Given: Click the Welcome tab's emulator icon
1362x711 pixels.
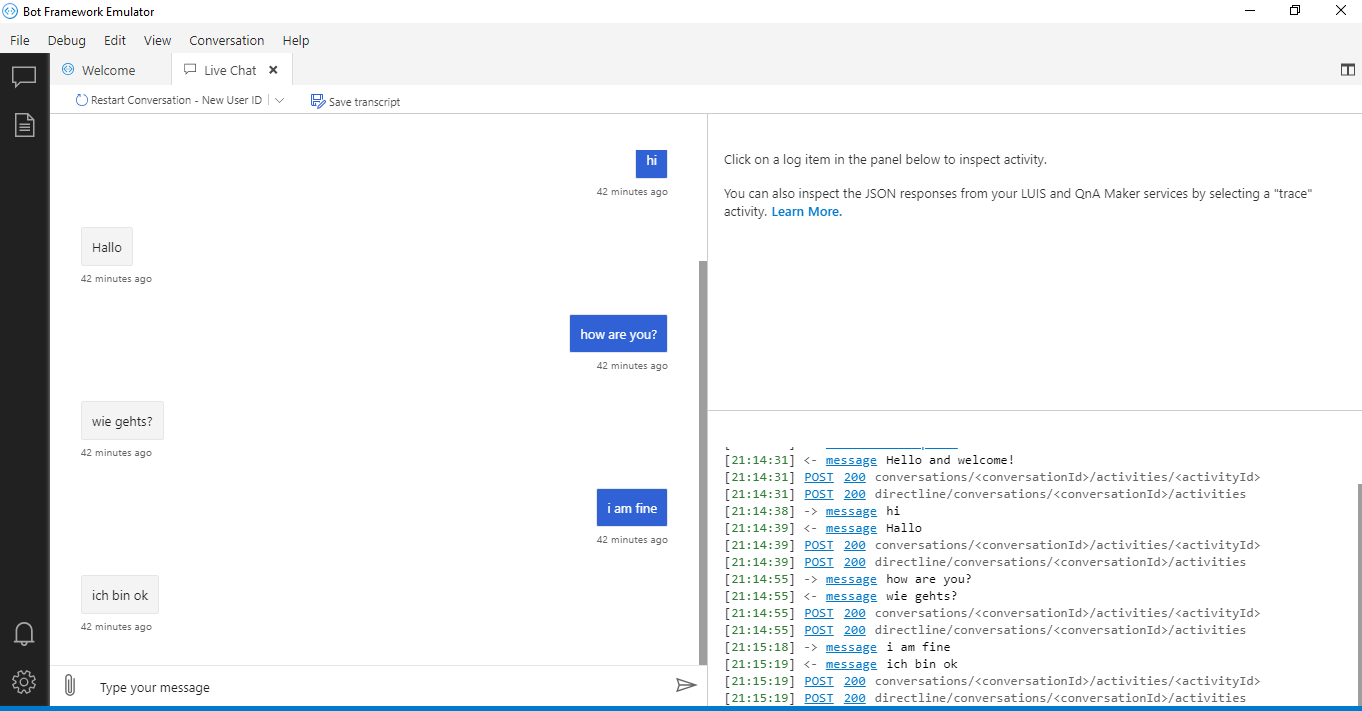Looking at the screenshot, I should [68, 70].
